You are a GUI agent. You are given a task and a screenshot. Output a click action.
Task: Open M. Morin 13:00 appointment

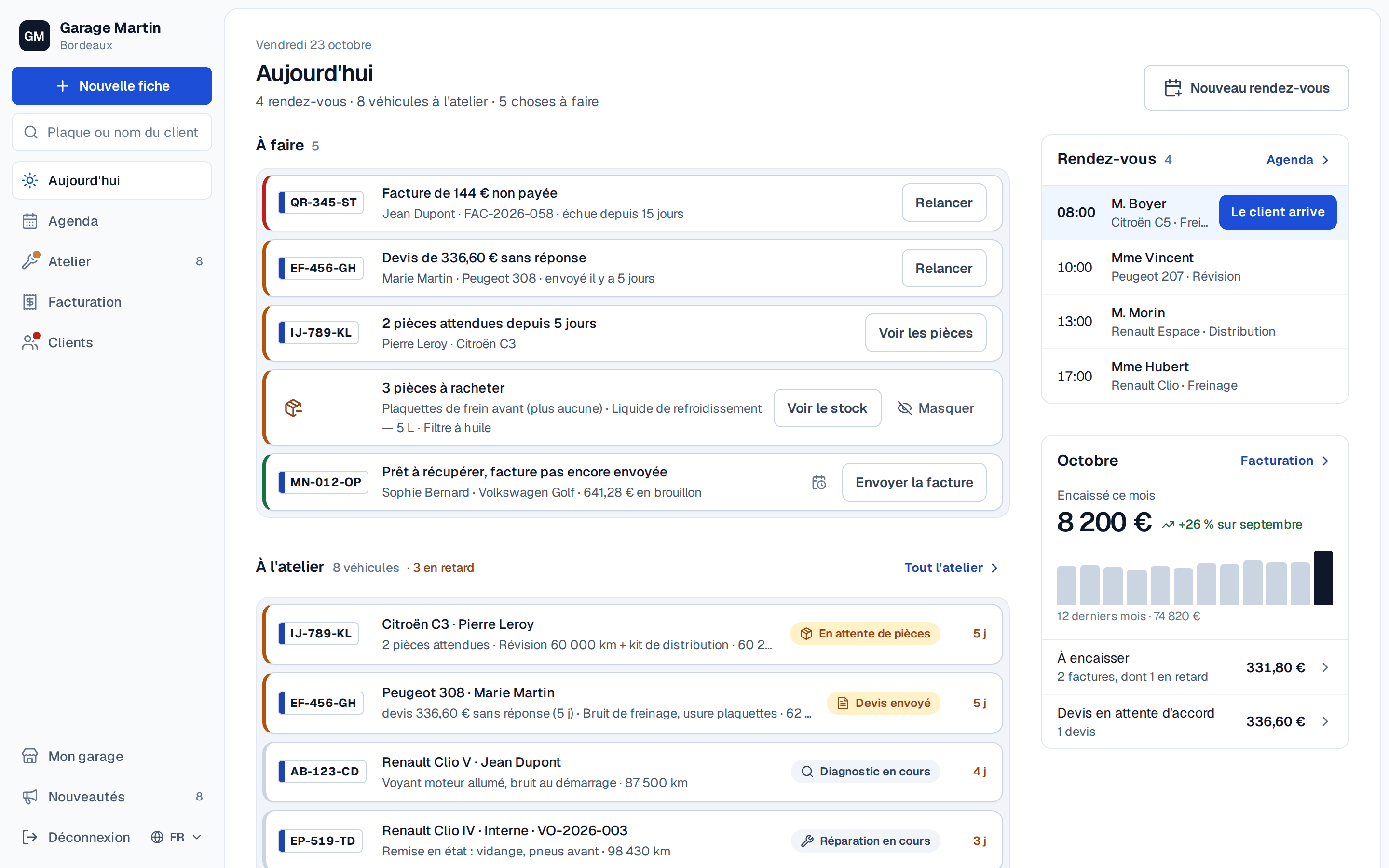tap(1195, 322)
